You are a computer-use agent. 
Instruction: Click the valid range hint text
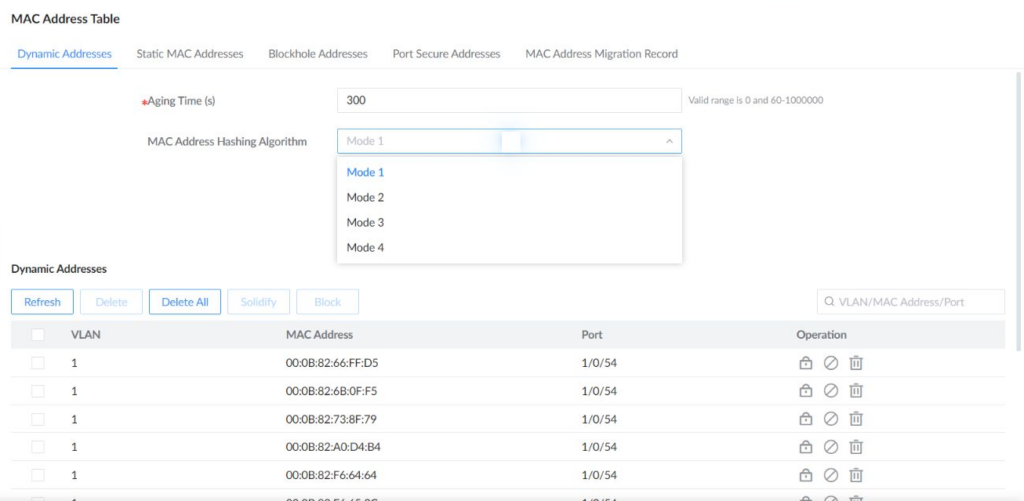(x=756, y=101)
